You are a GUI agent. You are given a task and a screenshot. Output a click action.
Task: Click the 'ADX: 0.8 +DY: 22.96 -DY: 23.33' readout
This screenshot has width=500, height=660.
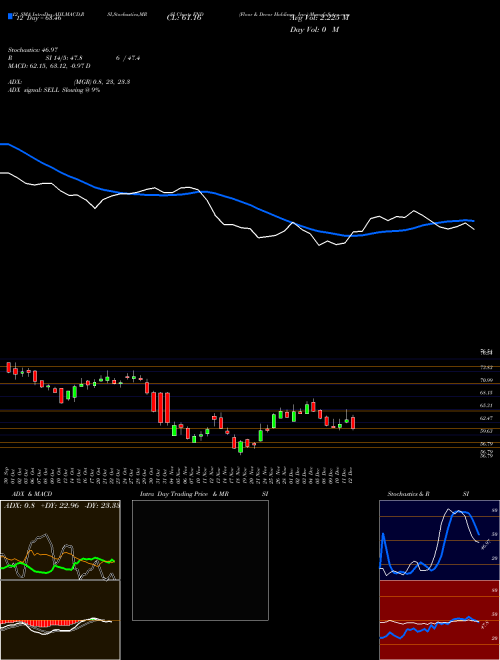pyautogui.click(x=62, y=505)
